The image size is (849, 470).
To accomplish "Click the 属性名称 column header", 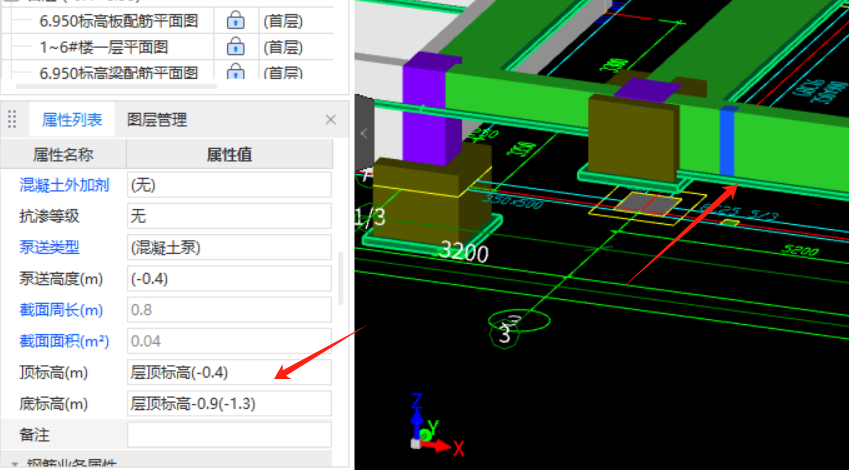I will click(x=63, y=155).
